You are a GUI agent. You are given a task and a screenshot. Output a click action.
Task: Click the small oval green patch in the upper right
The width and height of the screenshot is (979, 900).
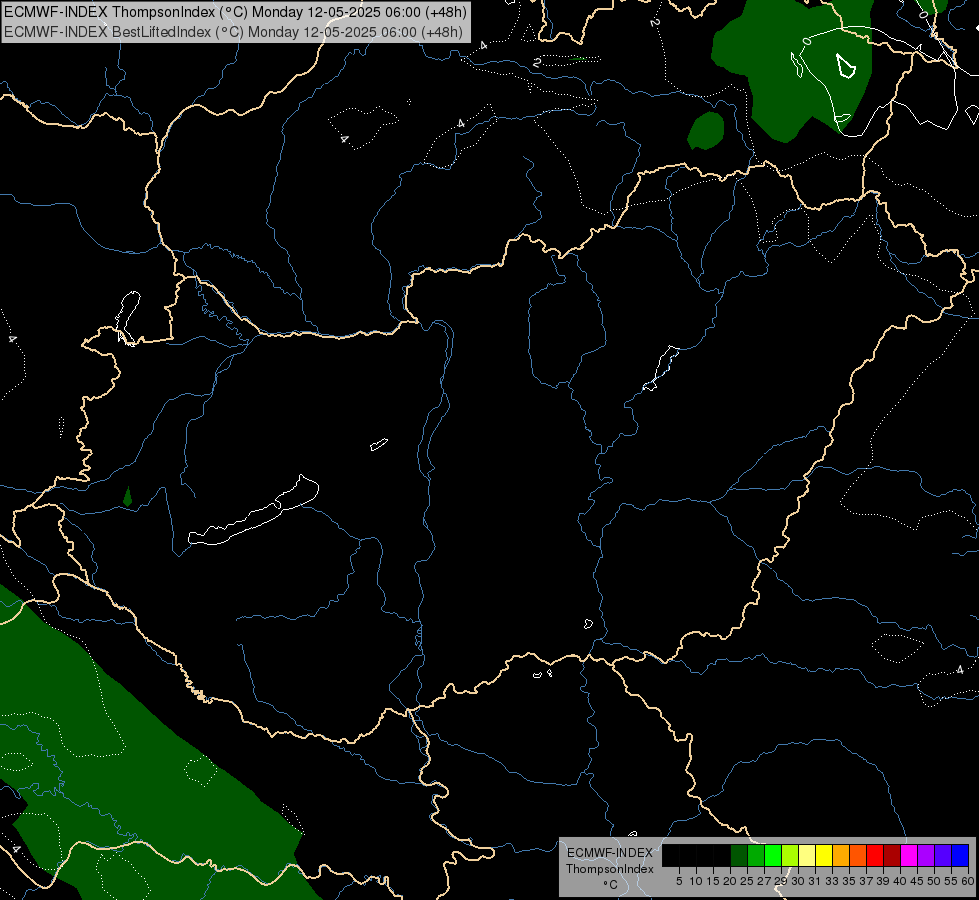(x=706, y=131)
